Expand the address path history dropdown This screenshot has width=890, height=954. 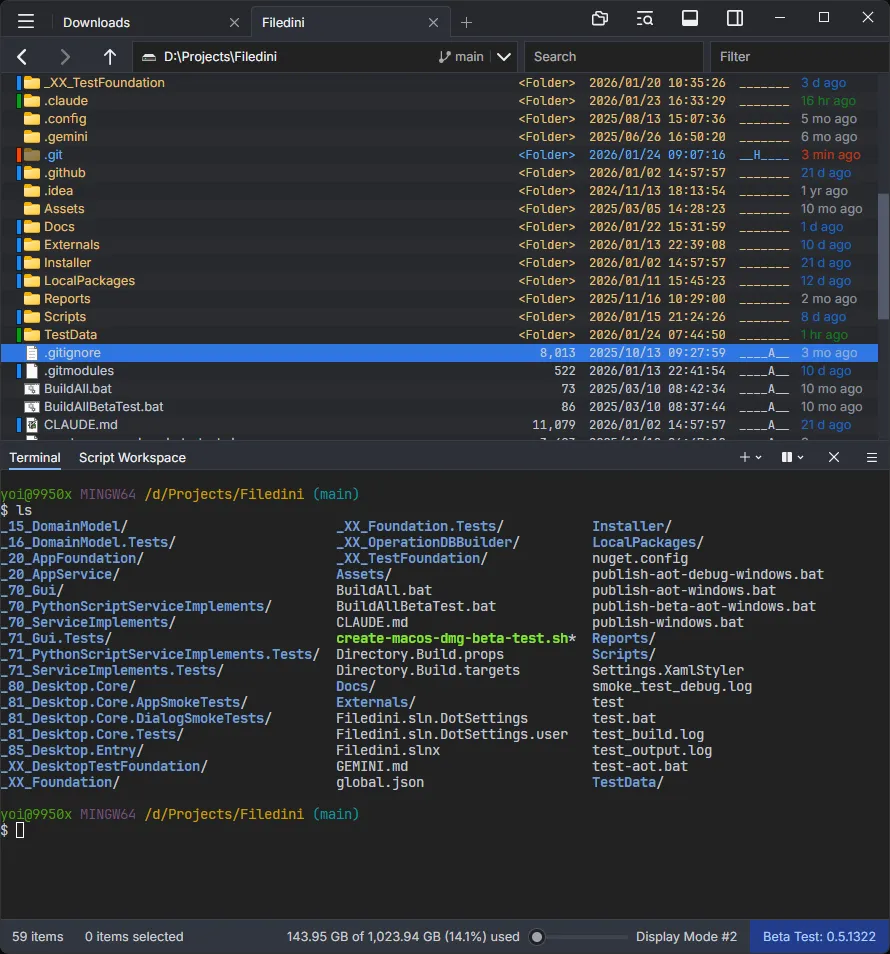pos(504,57)
